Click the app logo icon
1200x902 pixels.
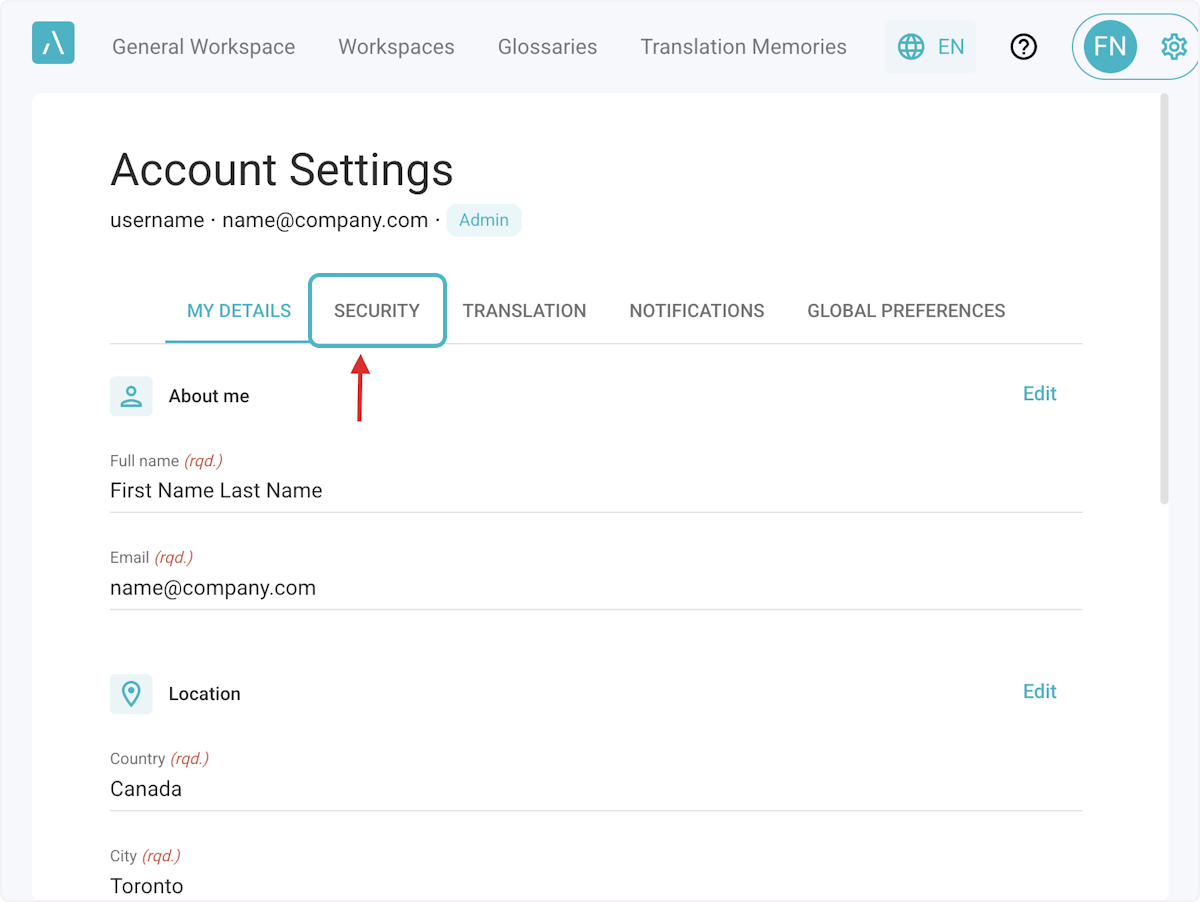(x=53, y=44)
